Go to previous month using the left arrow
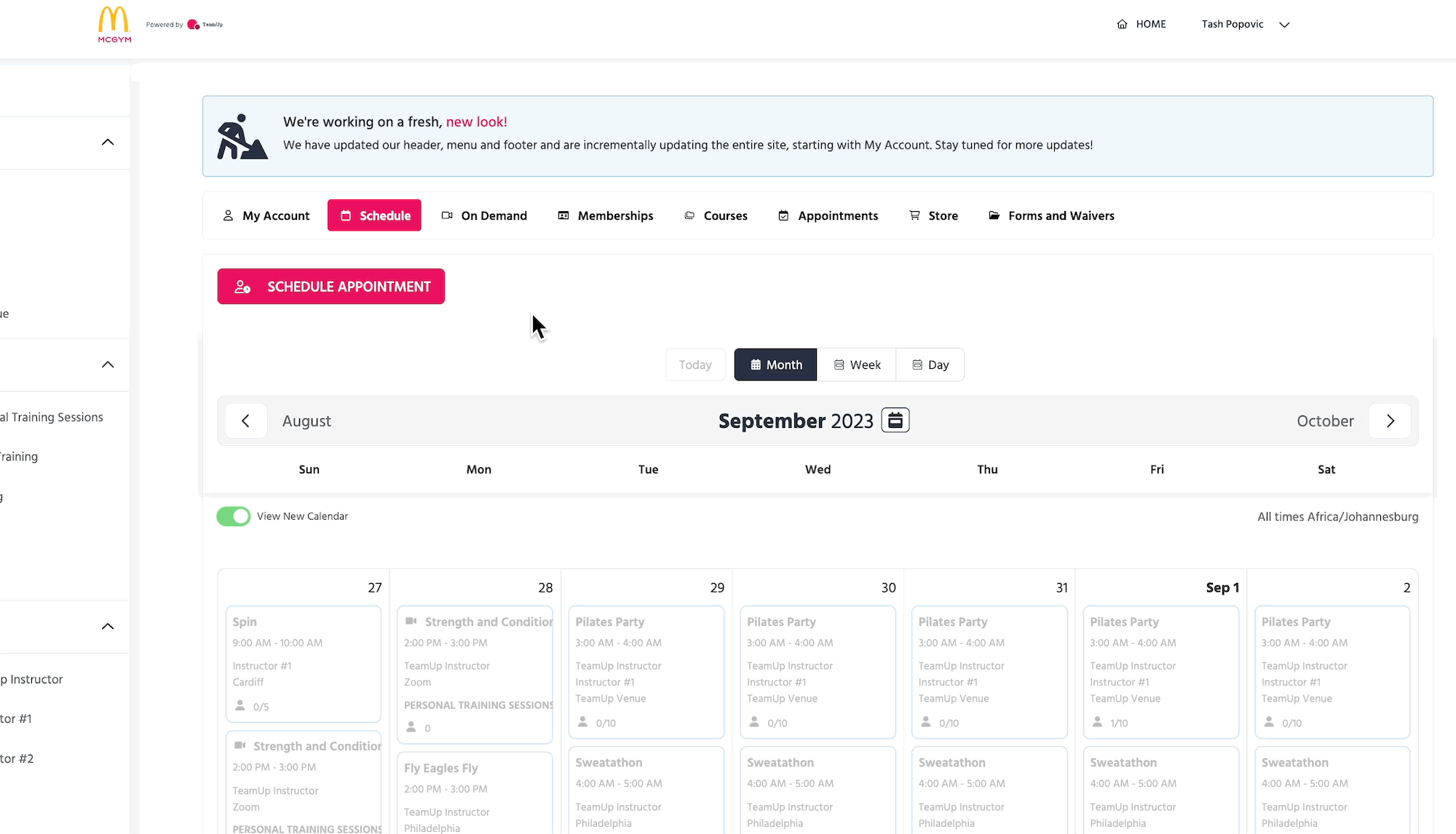Image resolution: width=1456 pixels, height=834 pixels. [246, 421]
